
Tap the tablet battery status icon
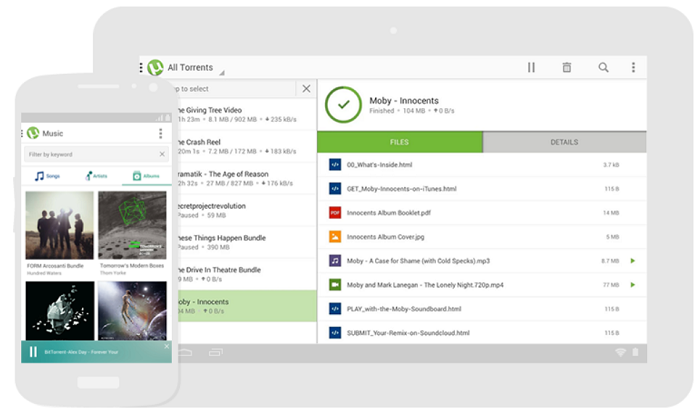(635, 352)
